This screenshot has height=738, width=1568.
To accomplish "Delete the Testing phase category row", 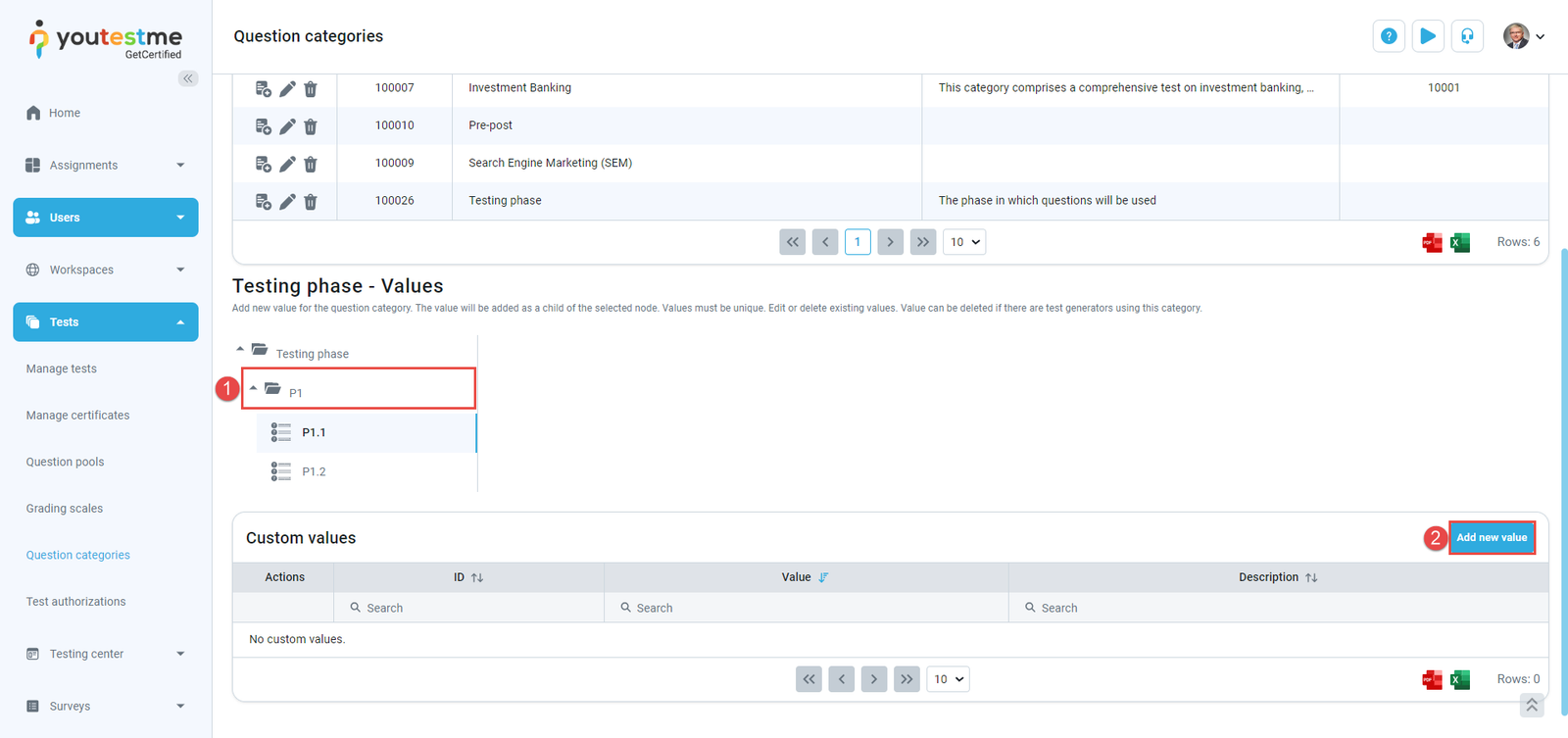I will pyautogui.click(x=311, y=202).
